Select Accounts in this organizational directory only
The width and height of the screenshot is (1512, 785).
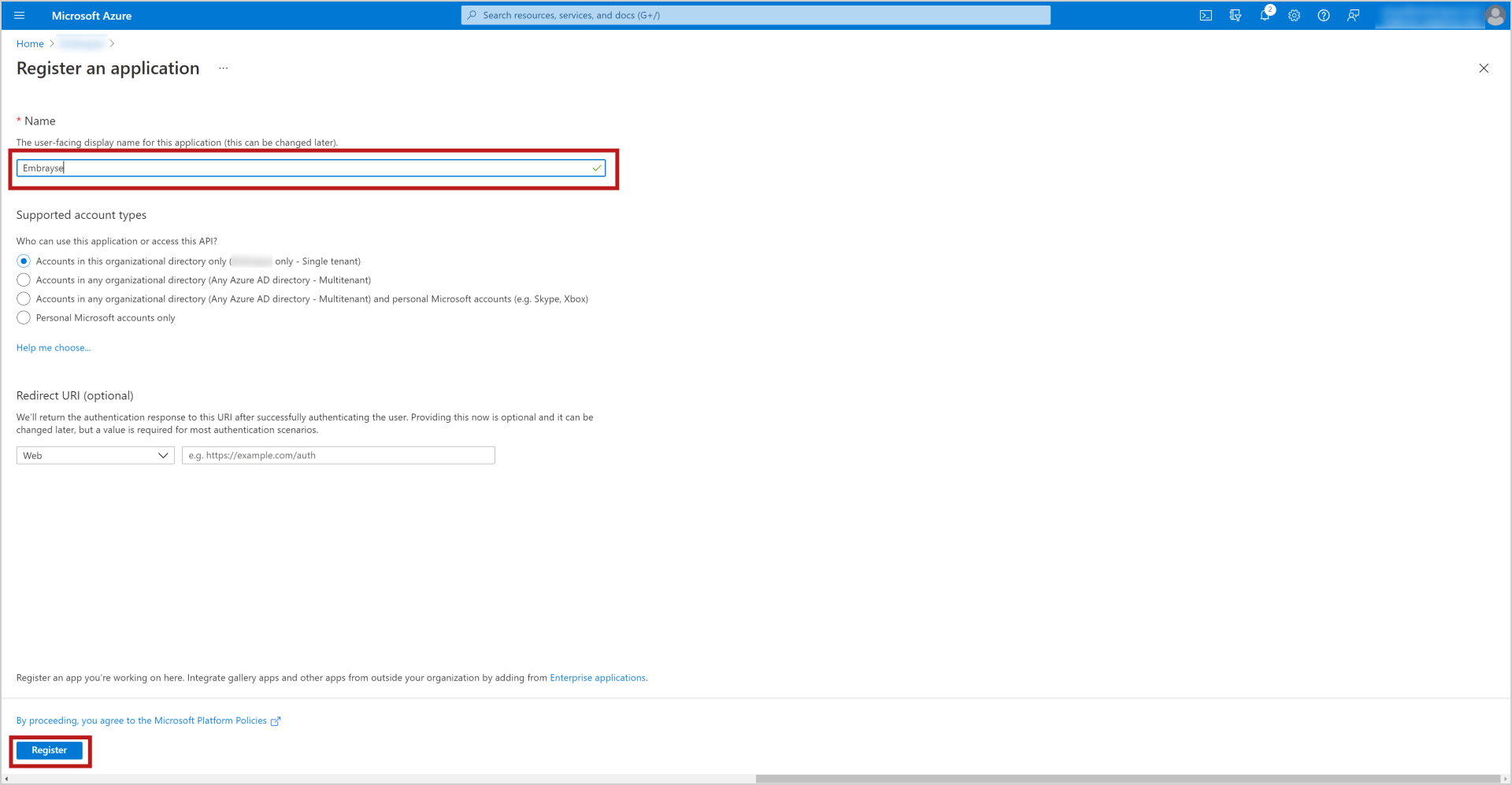(x=24, y=261)
